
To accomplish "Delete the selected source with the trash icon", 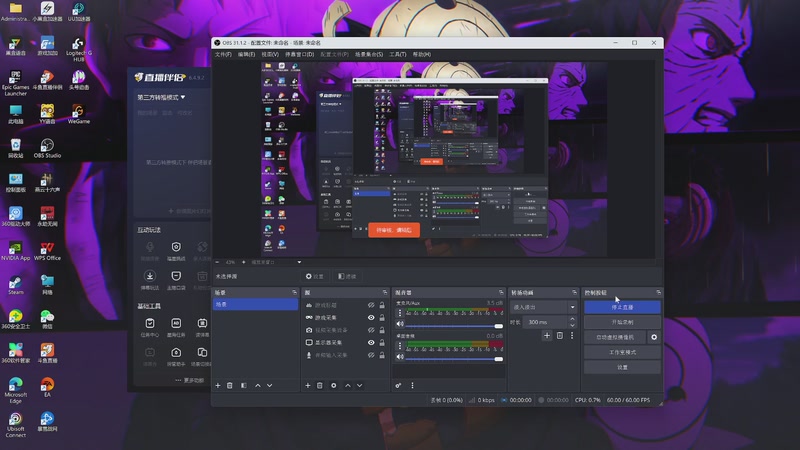I will [320, 386].
